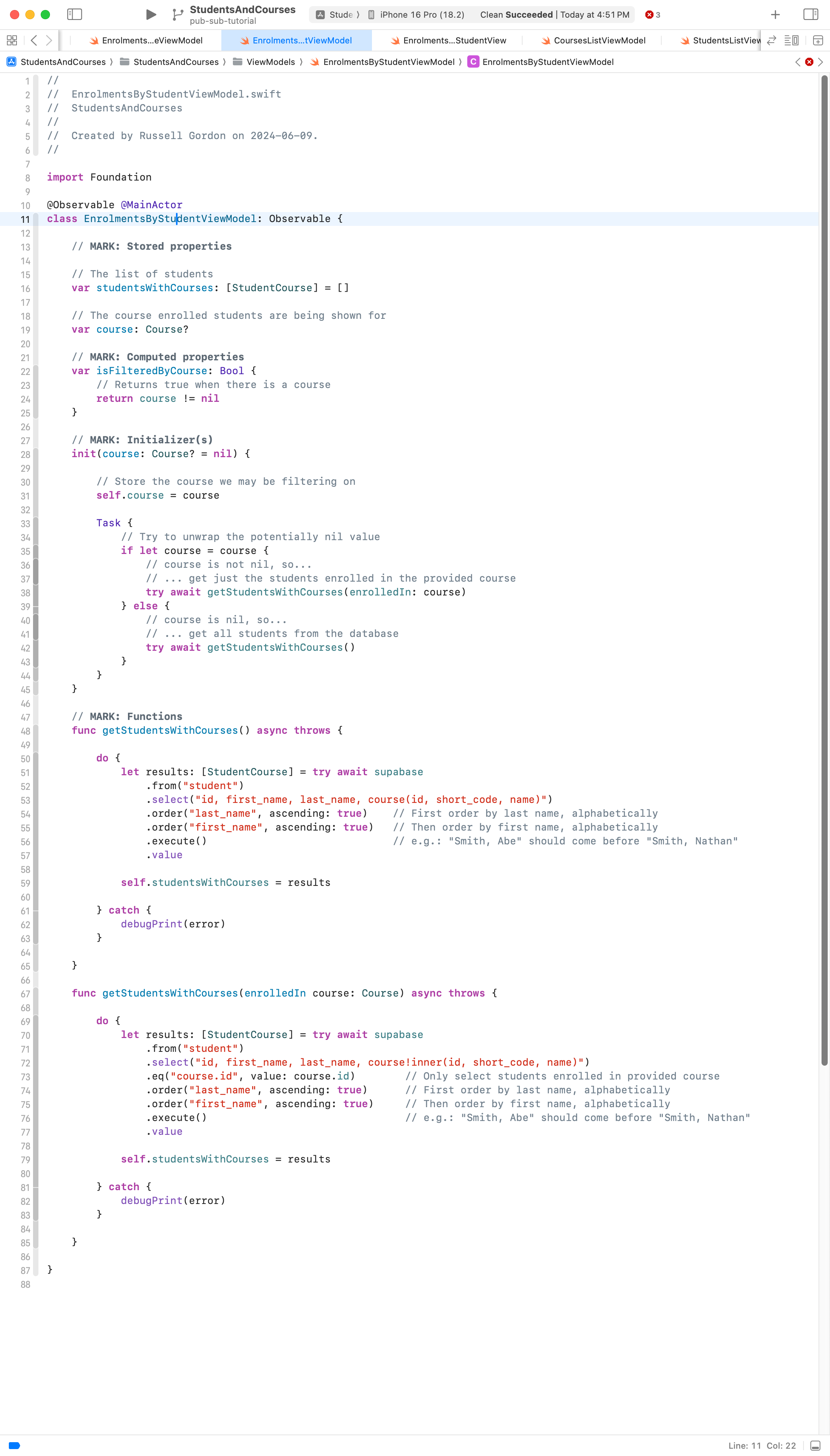Toggle the bottom debug area button
Screen dimensions: 830x1456
(815, 1445)
